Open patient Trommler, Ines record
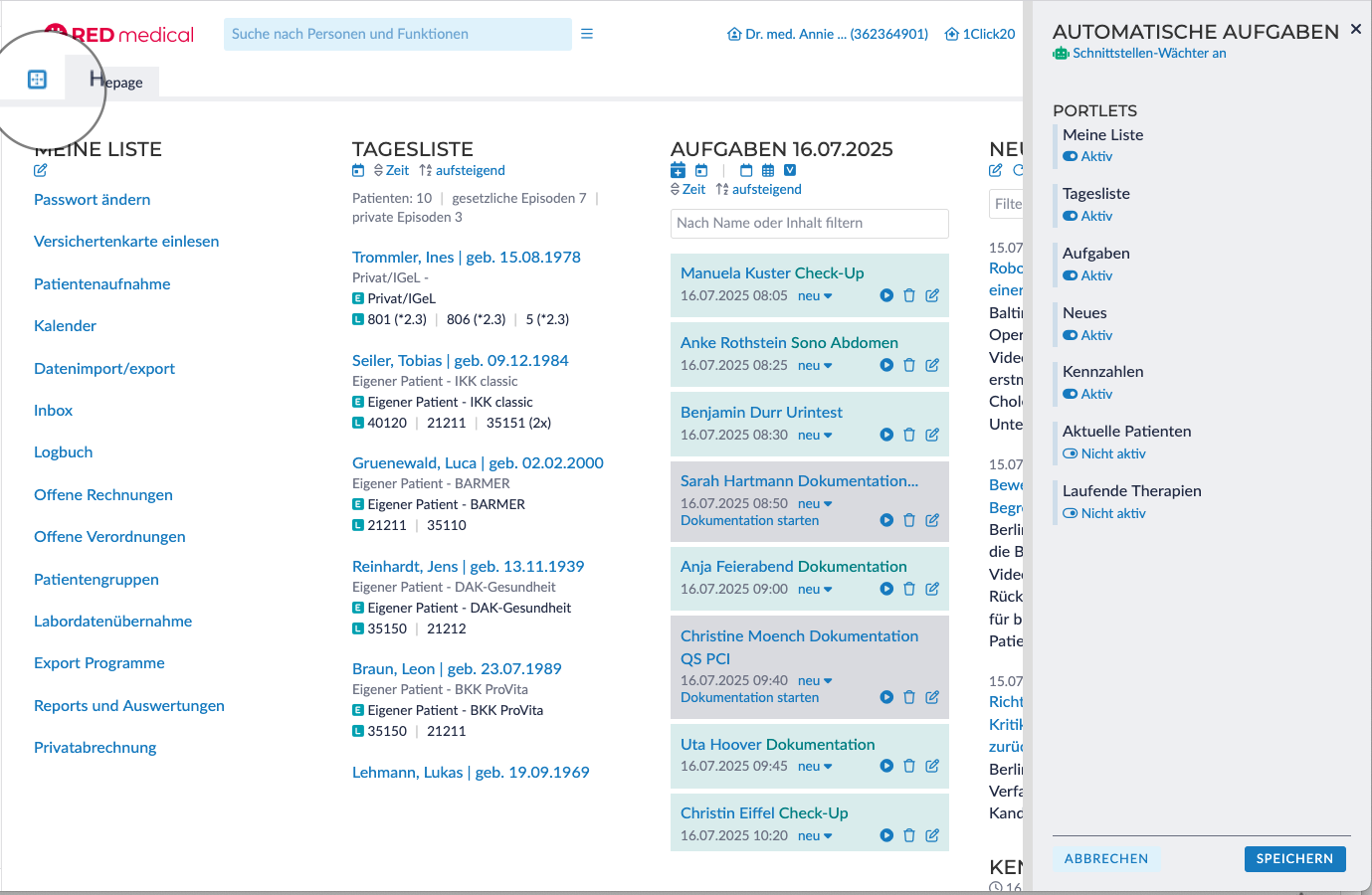This screenshot has height=895, width=1372. (466, 257)
